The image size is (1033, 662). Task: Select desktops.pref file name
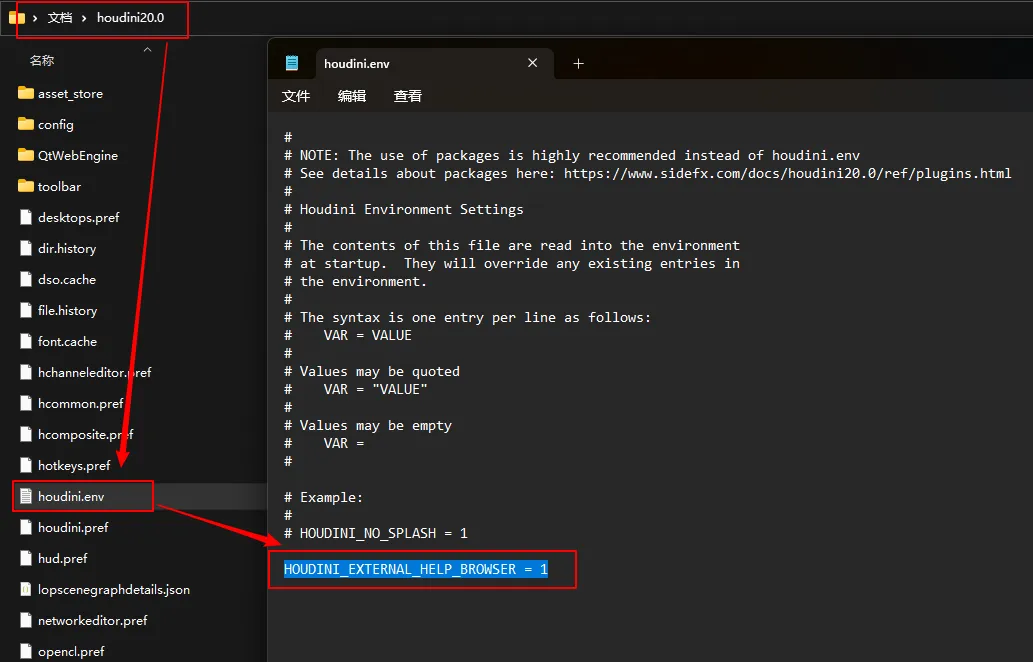click(78, 217)
